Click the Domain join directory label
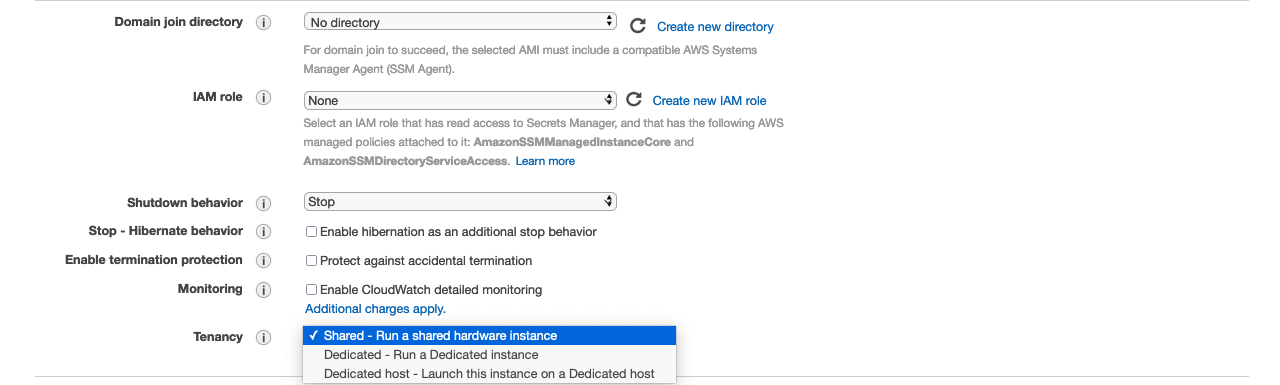1280x385 pixels. pyautogui.click(x=179, y=21)
